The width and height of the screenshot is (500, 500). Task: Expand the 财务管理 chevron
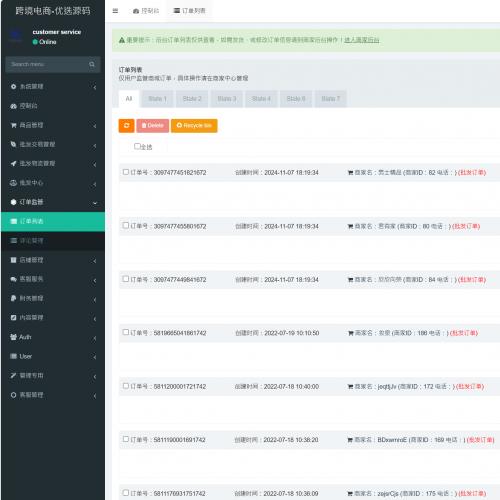point(95,300)
